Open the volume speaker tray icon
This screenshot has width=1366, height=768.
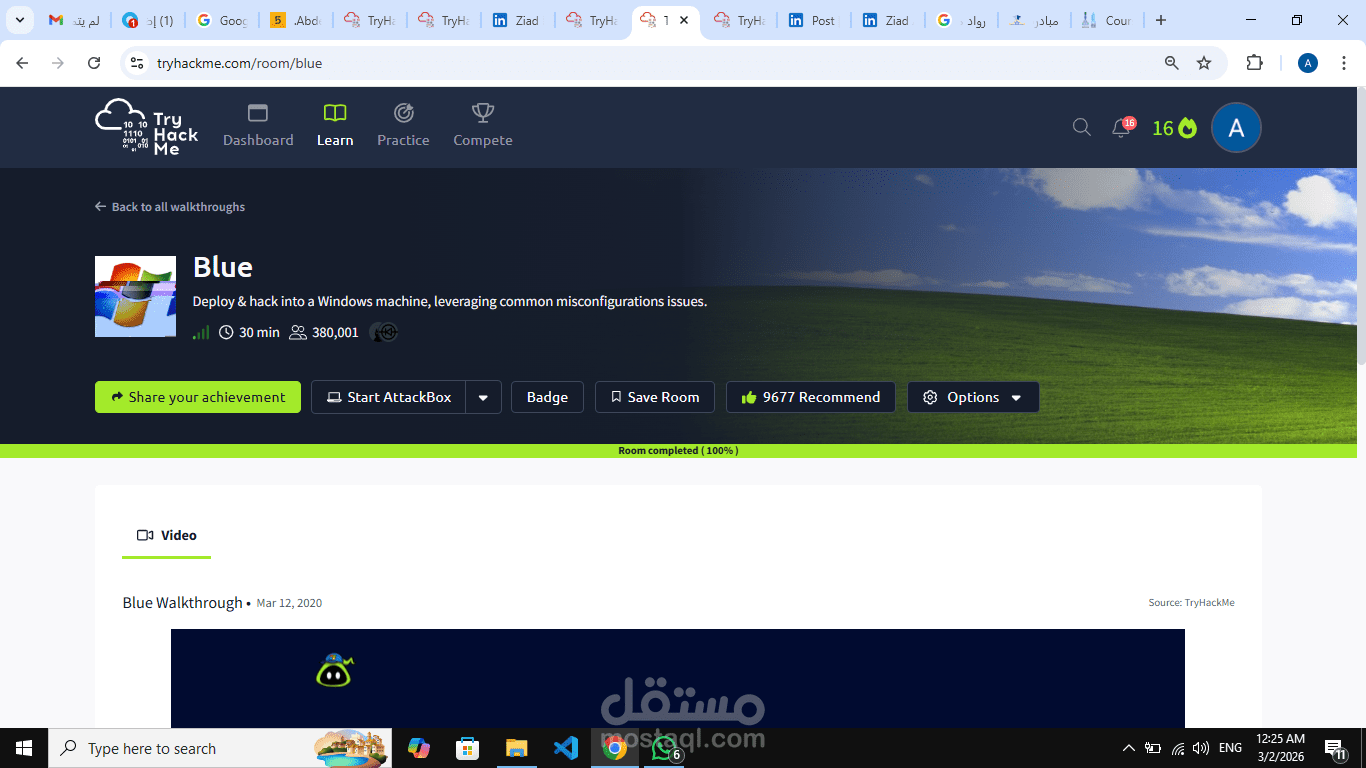coord(1201,748)
